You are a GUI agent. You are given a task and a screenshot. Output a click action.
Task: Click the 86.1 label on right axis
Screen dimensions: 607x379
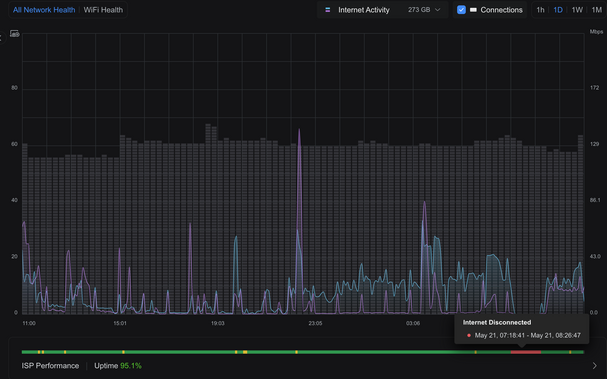coord(595,200)
